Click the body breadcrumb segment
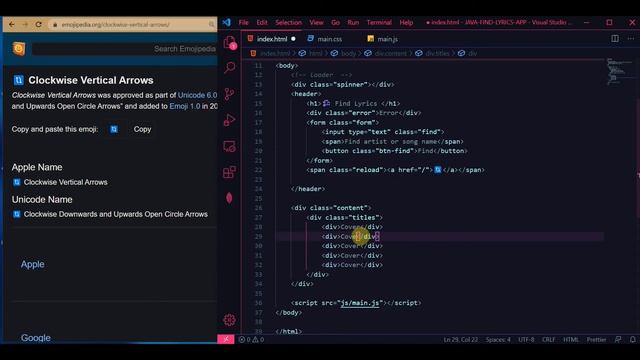 pyautogui.click(x=348, y=53)
